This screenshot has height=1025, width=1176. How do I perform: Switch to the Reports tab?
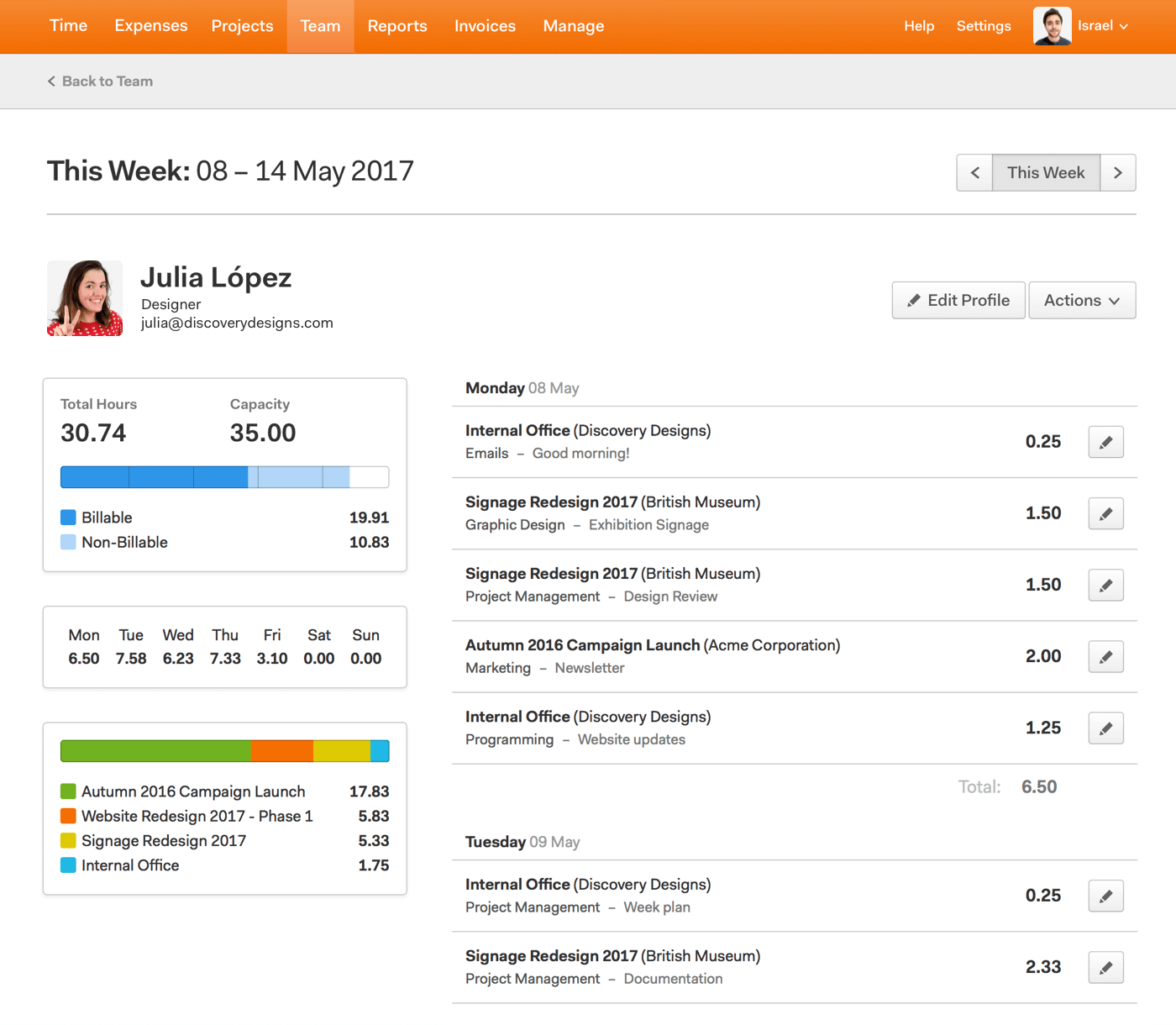coord(397,26)
